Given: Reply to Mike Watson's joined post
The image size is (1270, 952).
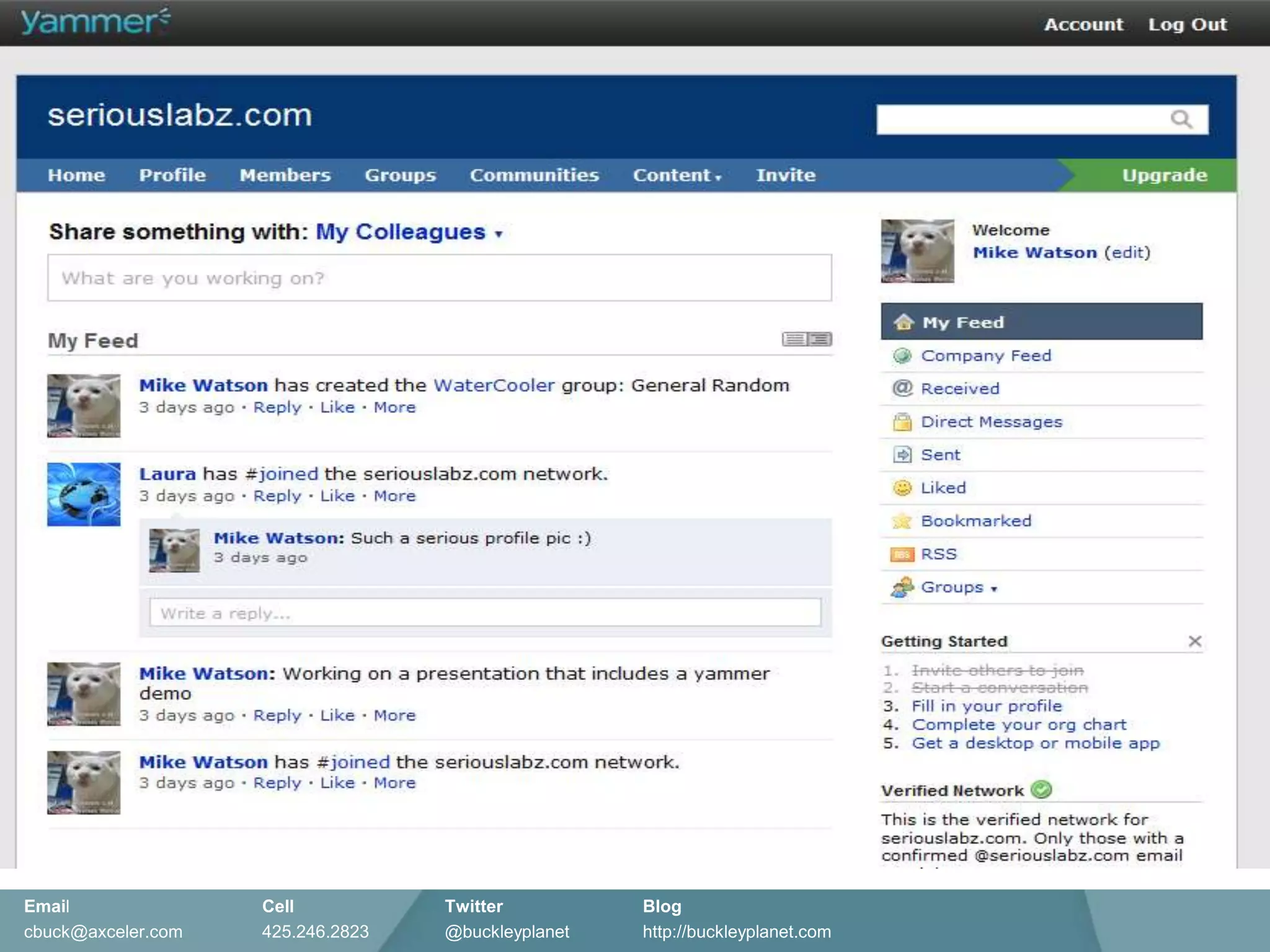Looking at the screenshot, I should pyautogui.click(x=277, y=783).
